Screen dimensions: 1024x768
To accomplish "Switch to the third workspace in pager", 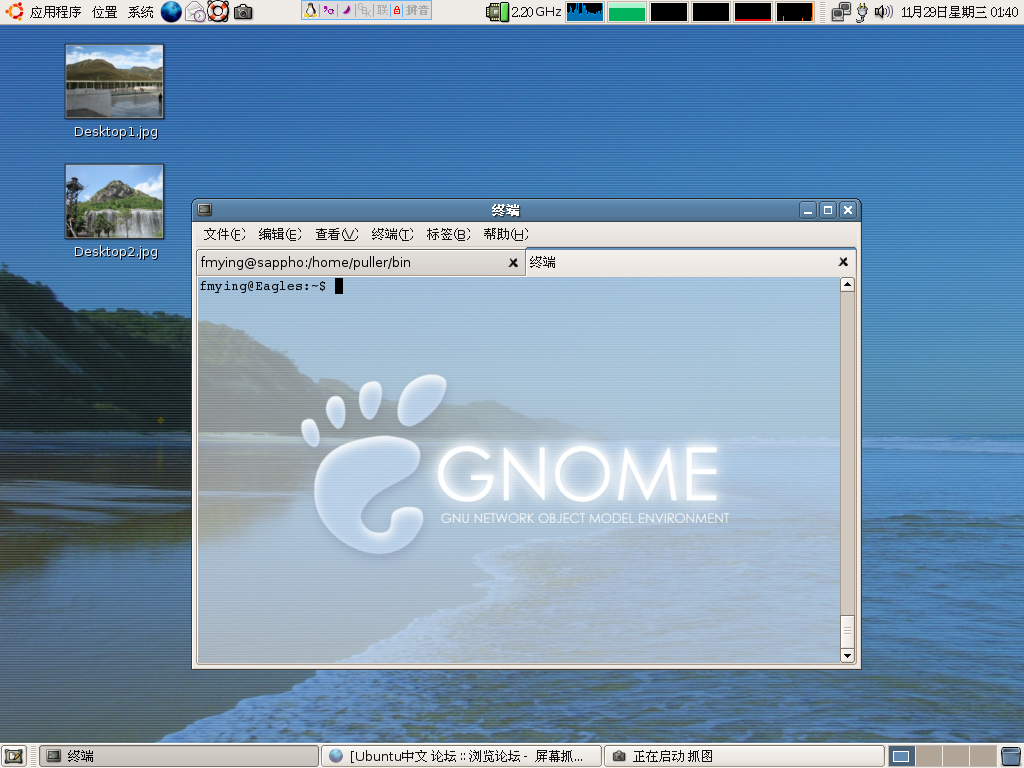I will pos(955,757).
